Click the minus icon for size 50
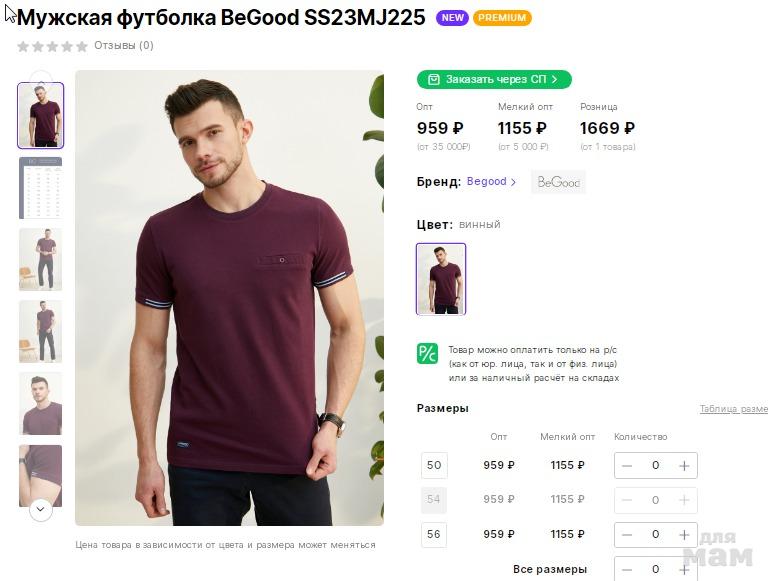Screen dimensions: 768x581 627,465
